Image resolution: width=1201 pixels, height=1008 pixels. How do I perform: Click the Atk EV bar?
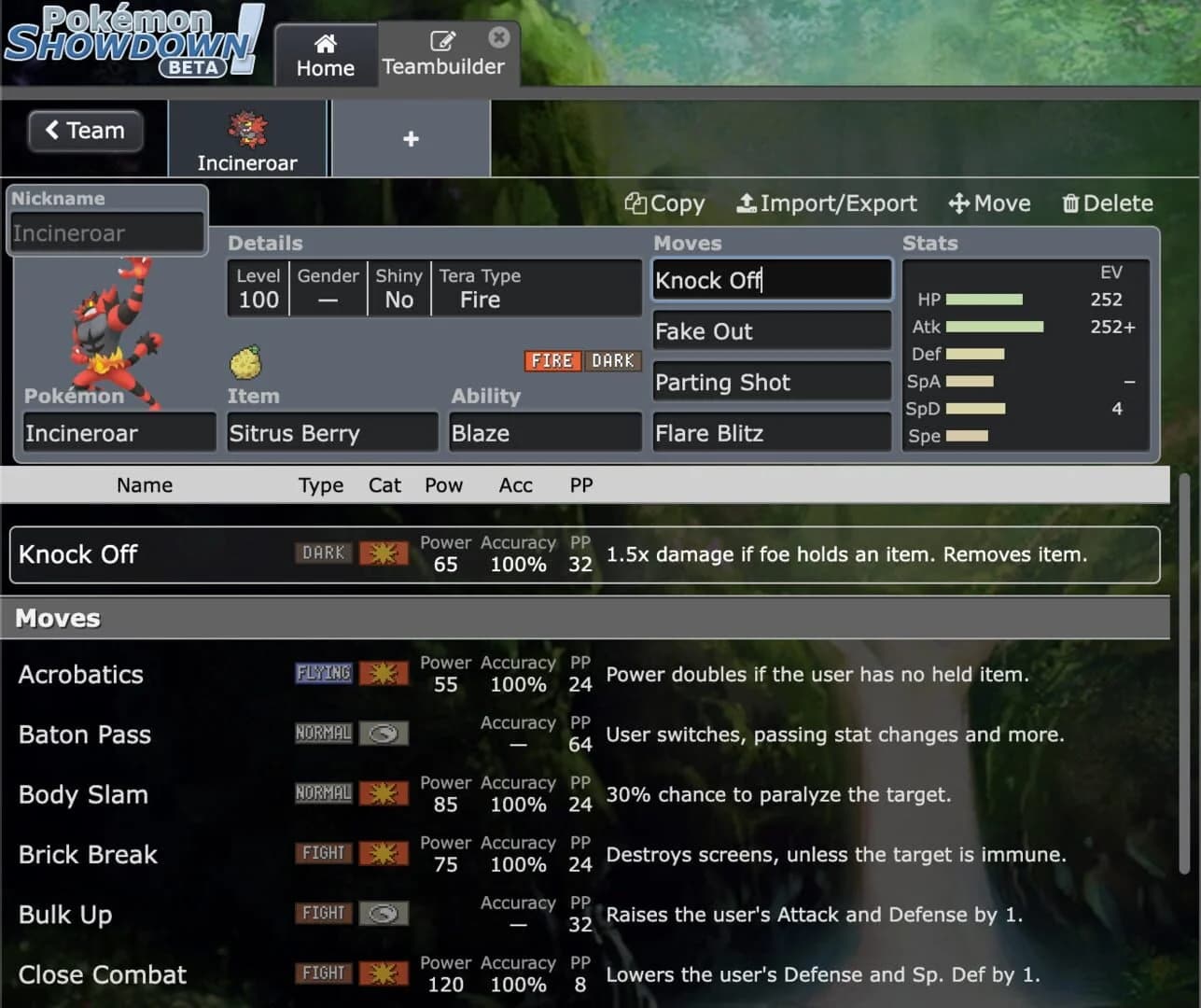(x=995, y=327)
